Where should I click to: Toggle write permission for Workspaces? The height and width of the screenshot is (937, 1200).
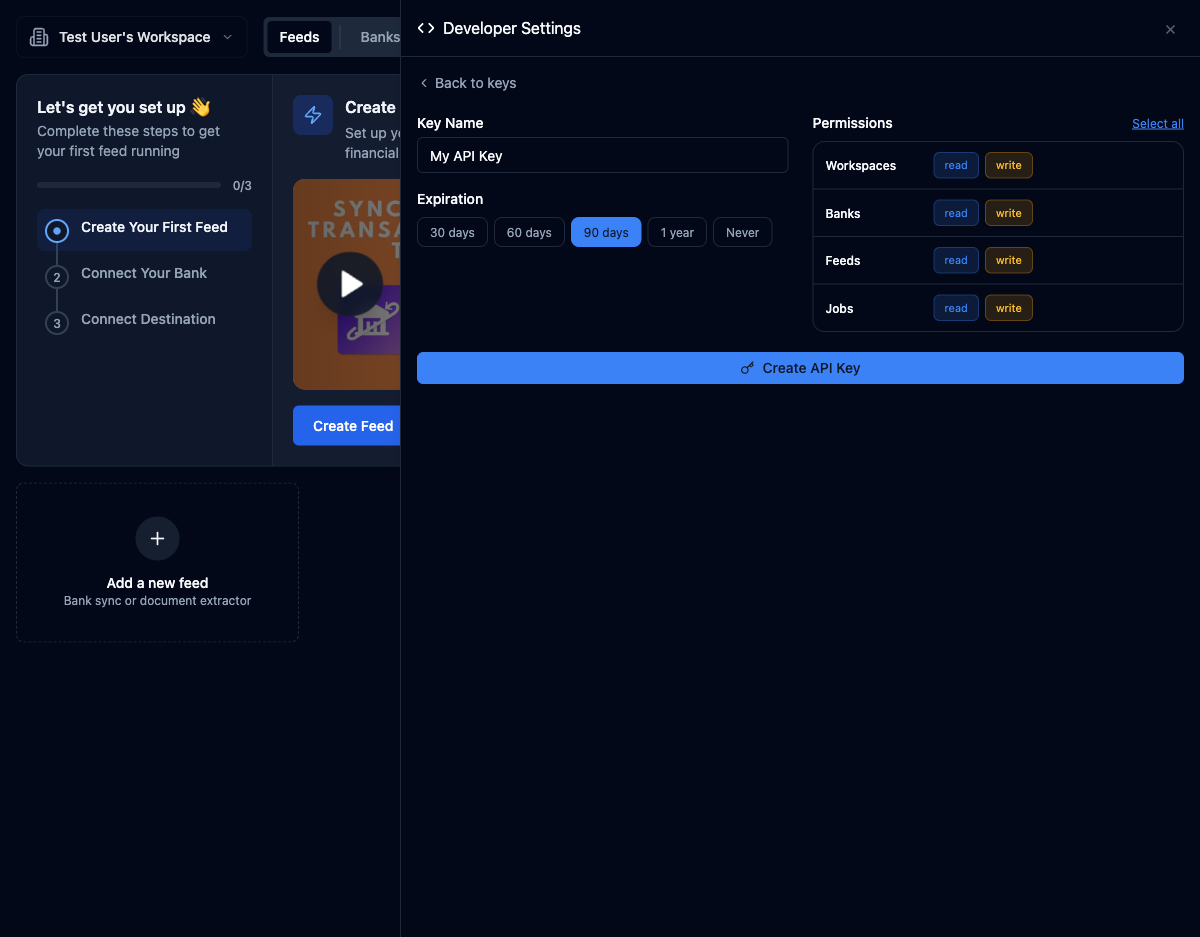(1008, 165)
